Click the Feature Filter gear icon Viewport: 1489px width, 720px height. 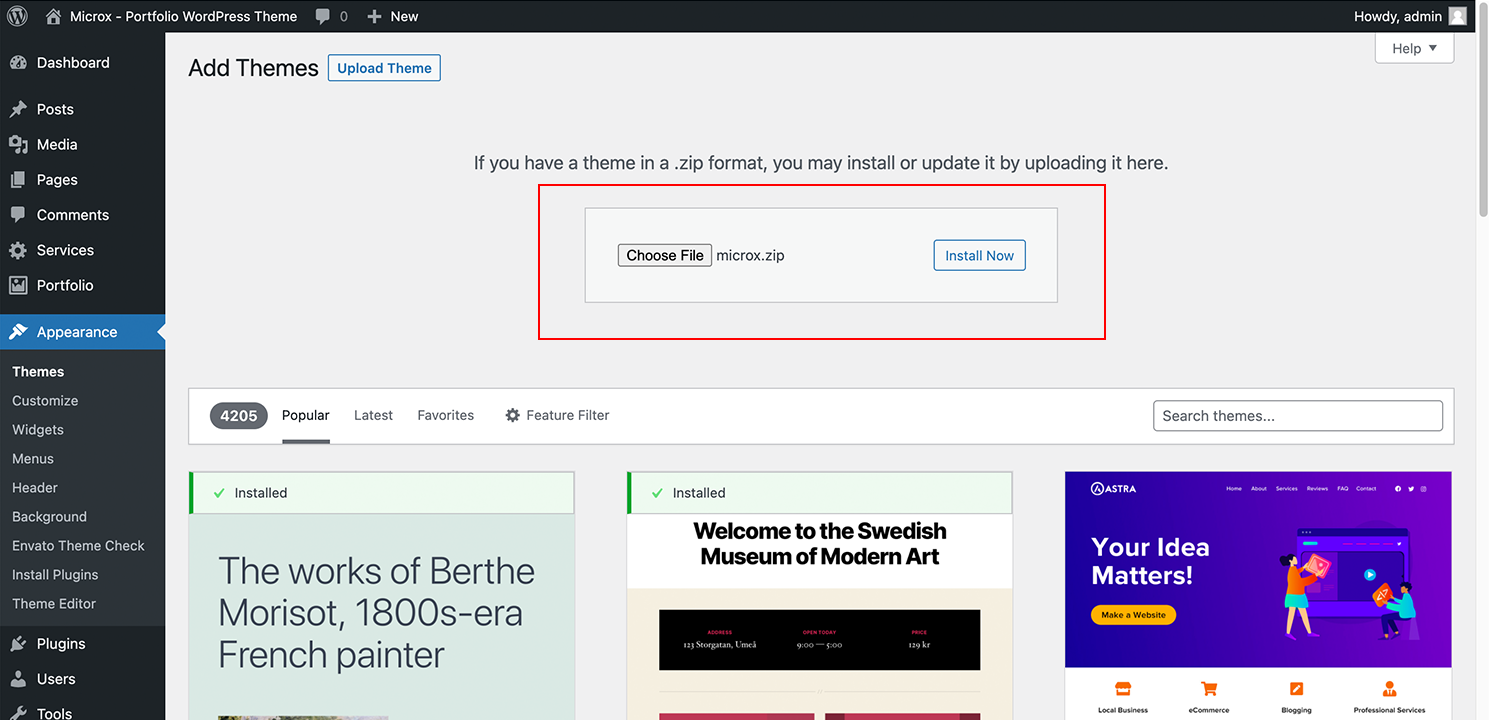pos(513,415)
